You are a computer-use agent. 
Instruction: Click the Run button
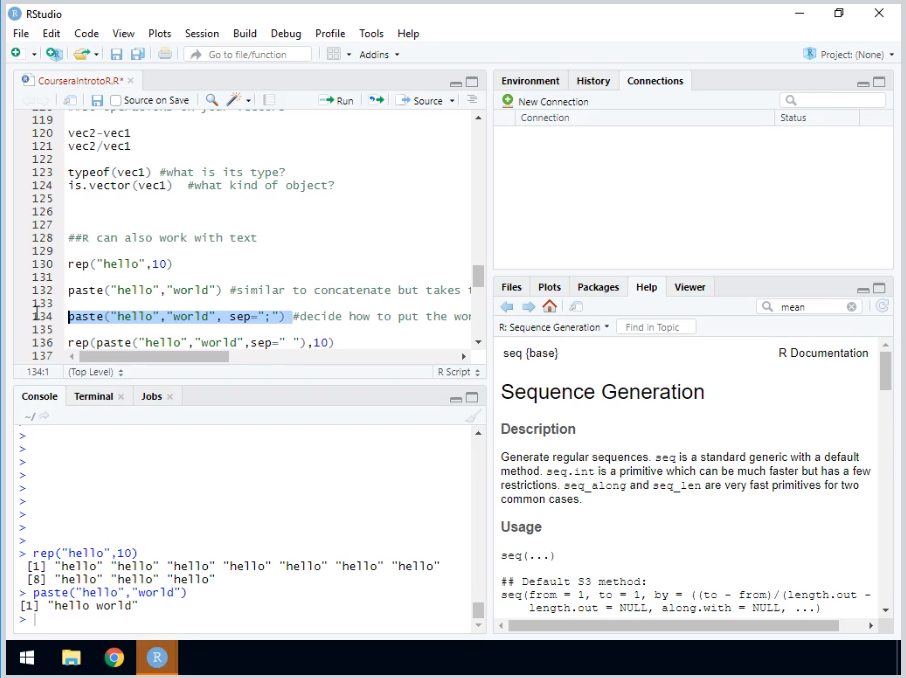pos(337,100)
